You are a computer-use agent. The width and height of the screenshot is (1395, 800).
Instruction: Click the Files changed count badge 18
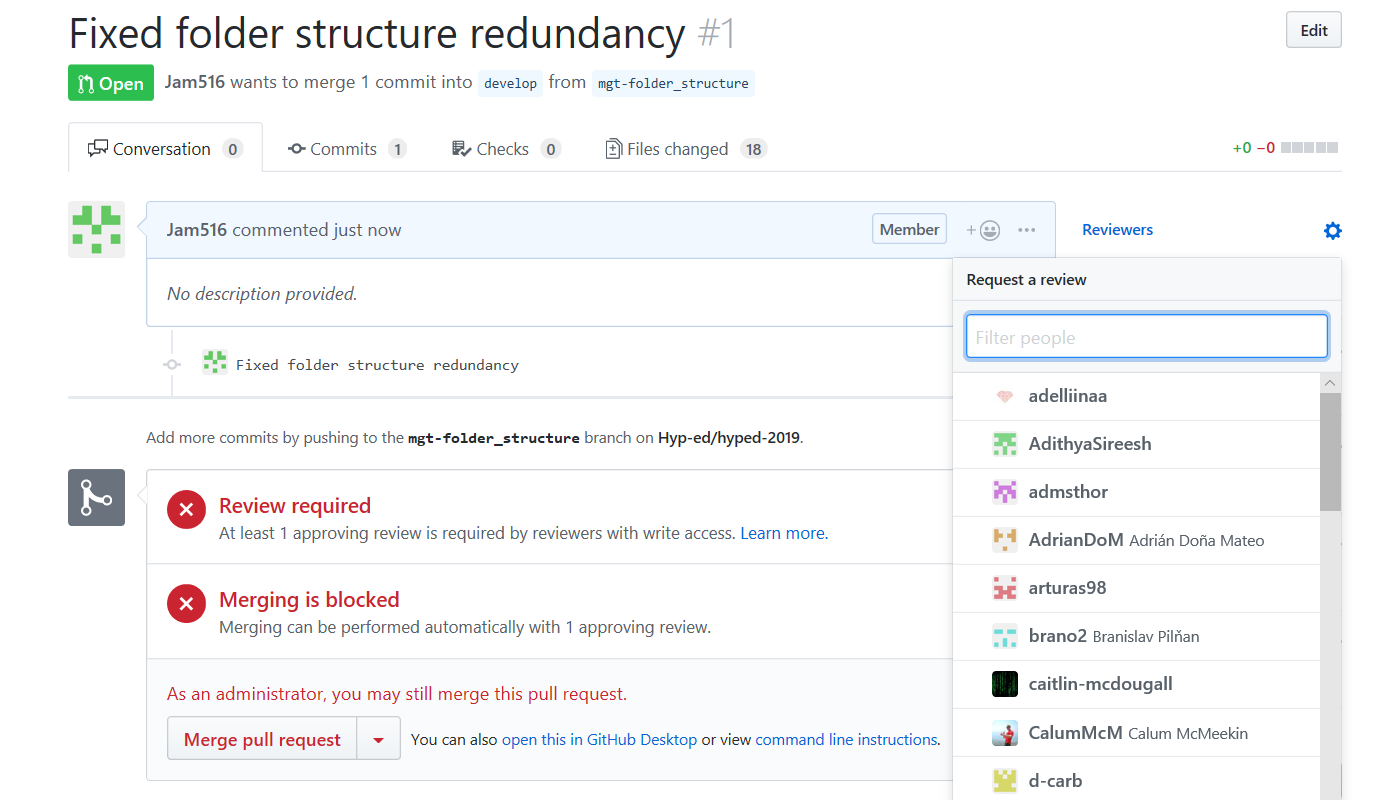(753, 149)
